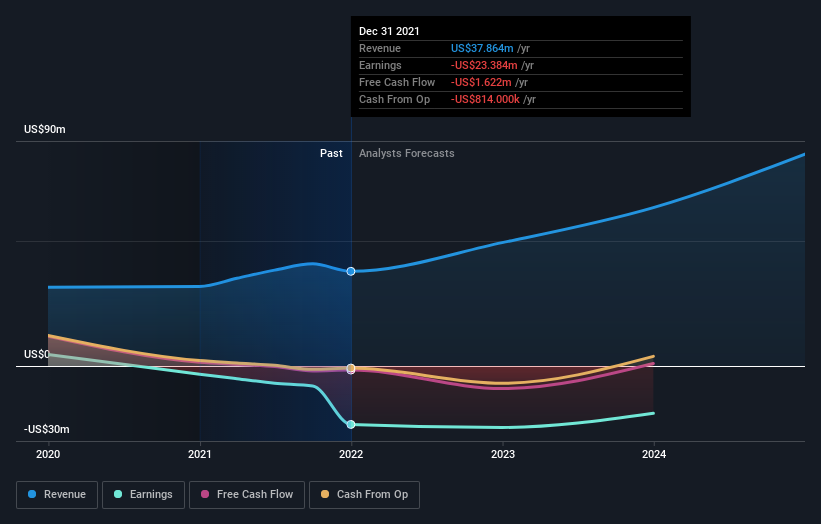Select the 2020 x-axis label
821x524 pixels.
(48, 454)
